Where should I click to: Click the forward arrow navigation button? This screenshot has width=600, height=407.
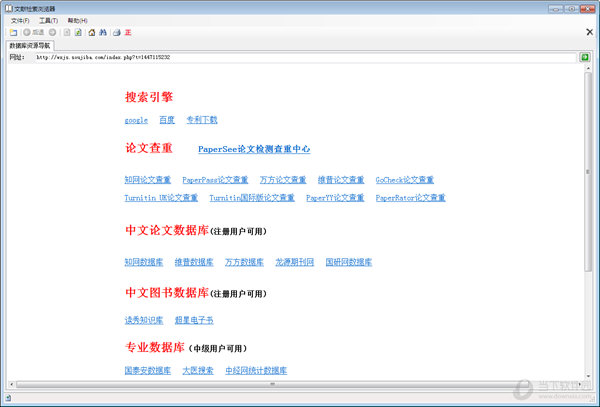pos(52,33)
